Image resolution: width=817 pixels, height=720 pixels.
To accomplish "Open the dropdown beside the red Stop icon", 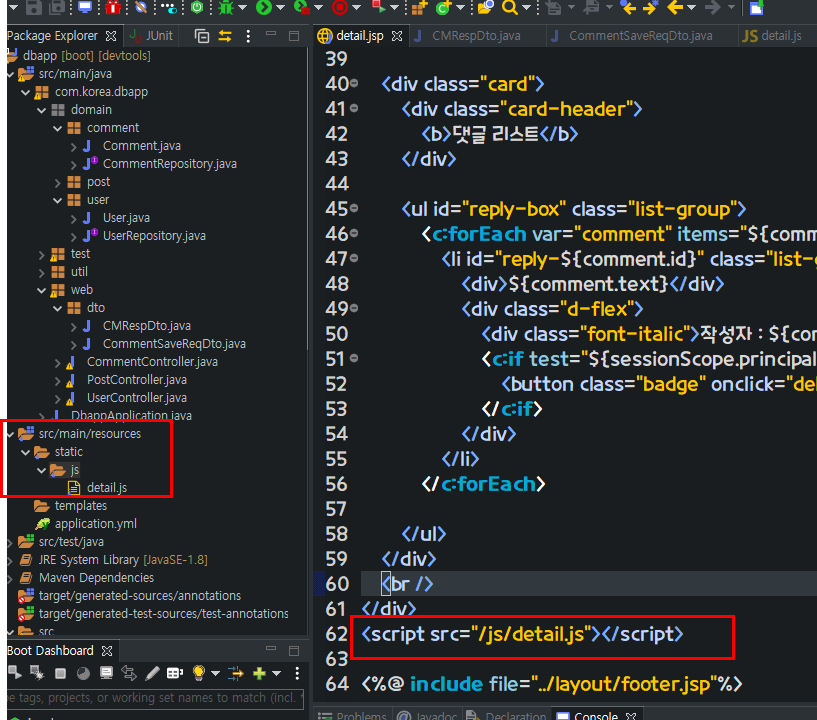I will (357, 8).
